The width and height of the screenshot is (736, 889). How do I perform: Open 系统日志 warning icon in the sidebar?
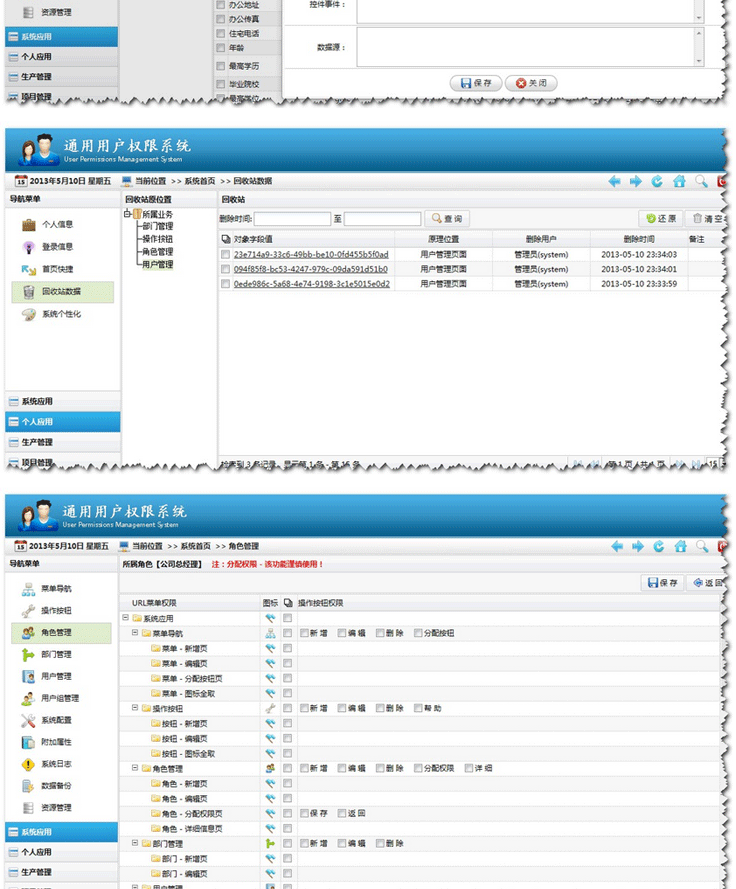(28, 764)
